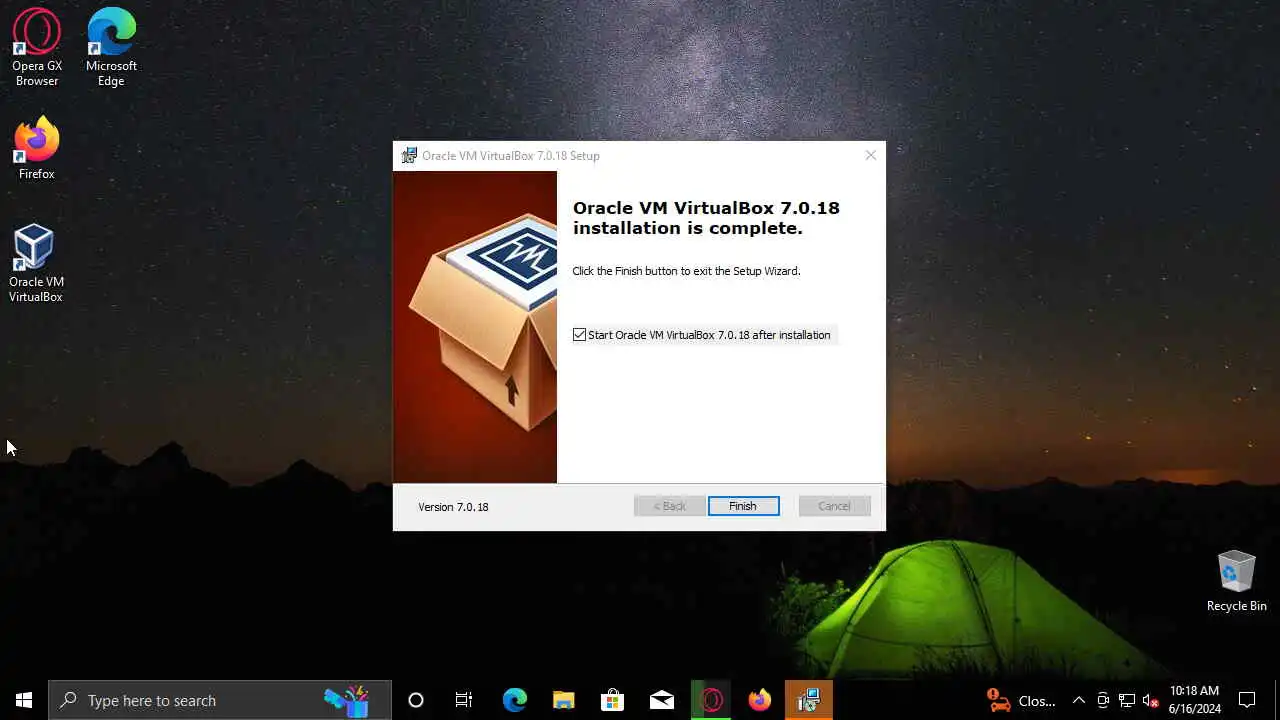The image size is (1280, 720).
Task: Click 'installation is complete' heading
Action: [x=688, y=228]
